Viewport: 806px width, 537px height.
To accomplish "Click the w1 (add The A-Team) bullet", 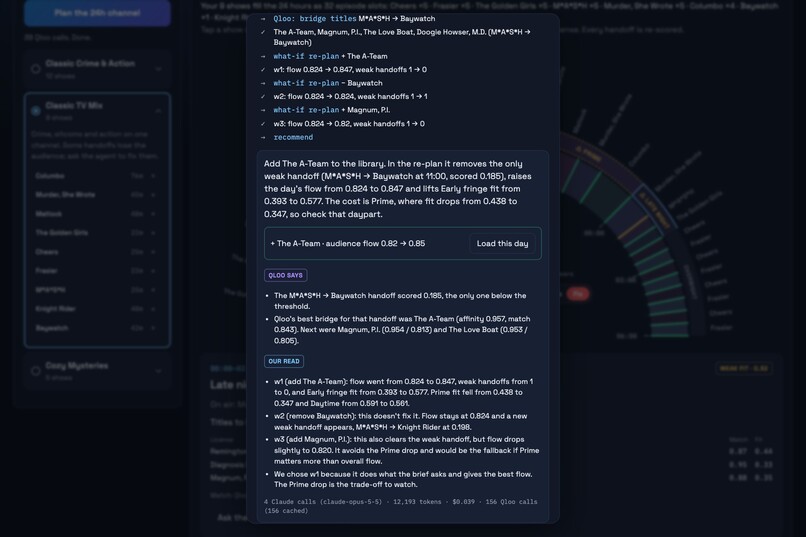I will pyautogui.click(x=404, y=392).
